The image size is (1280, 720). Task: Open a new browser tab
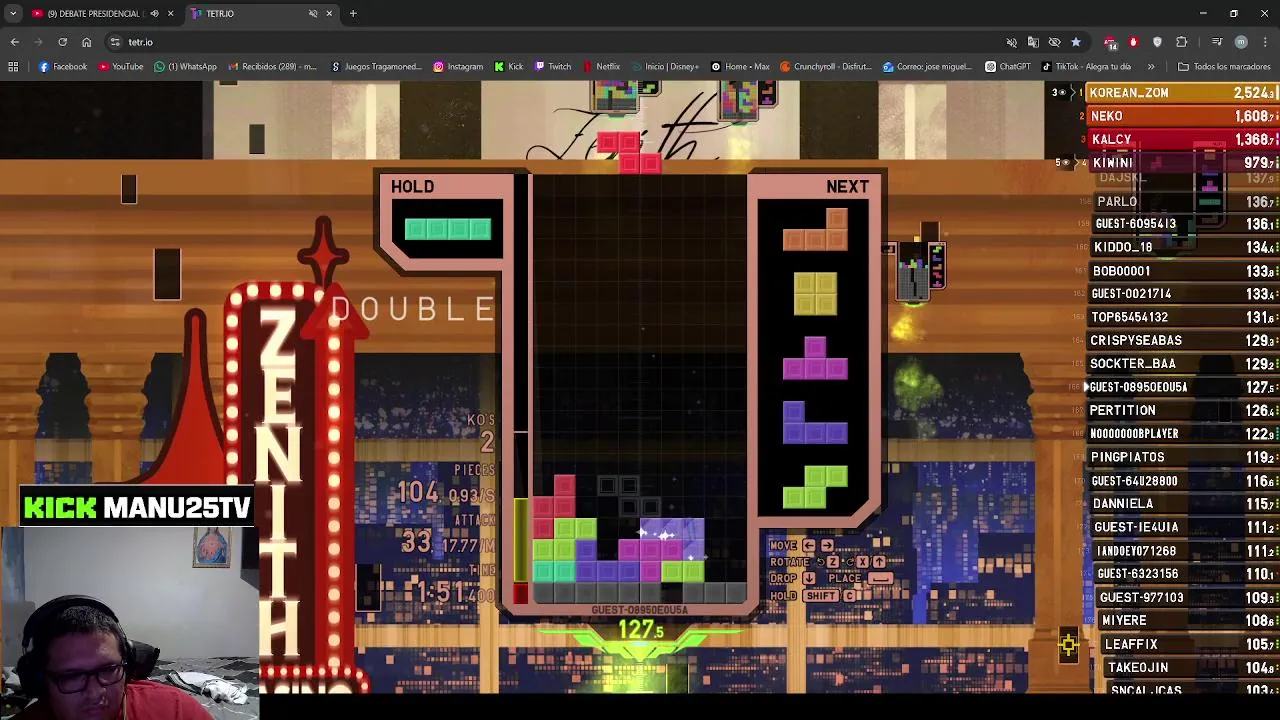pyautogui.click(x=353, y=13)
